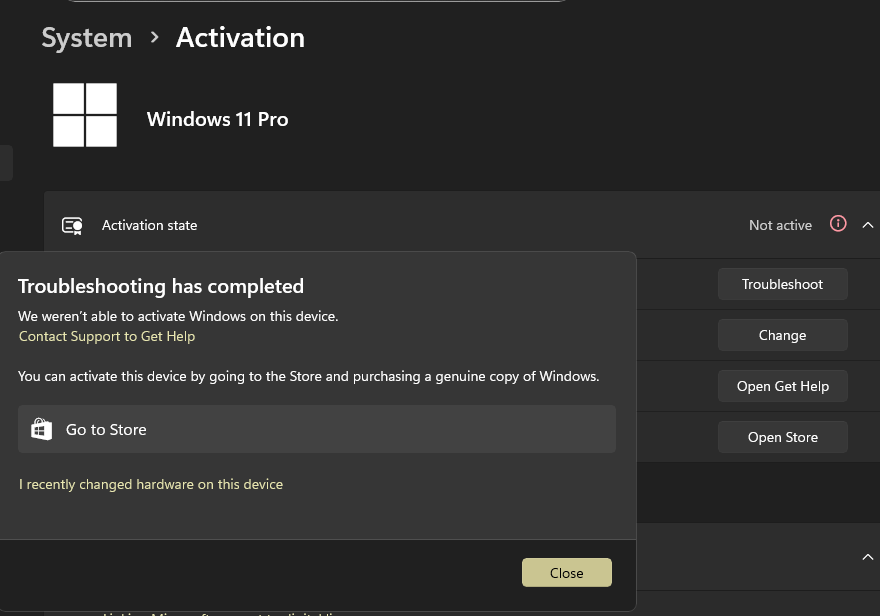Click the Windows logo icon
The height and width of the screenshot is (616, 880).
pyautogui.click(x=85, y=115)
